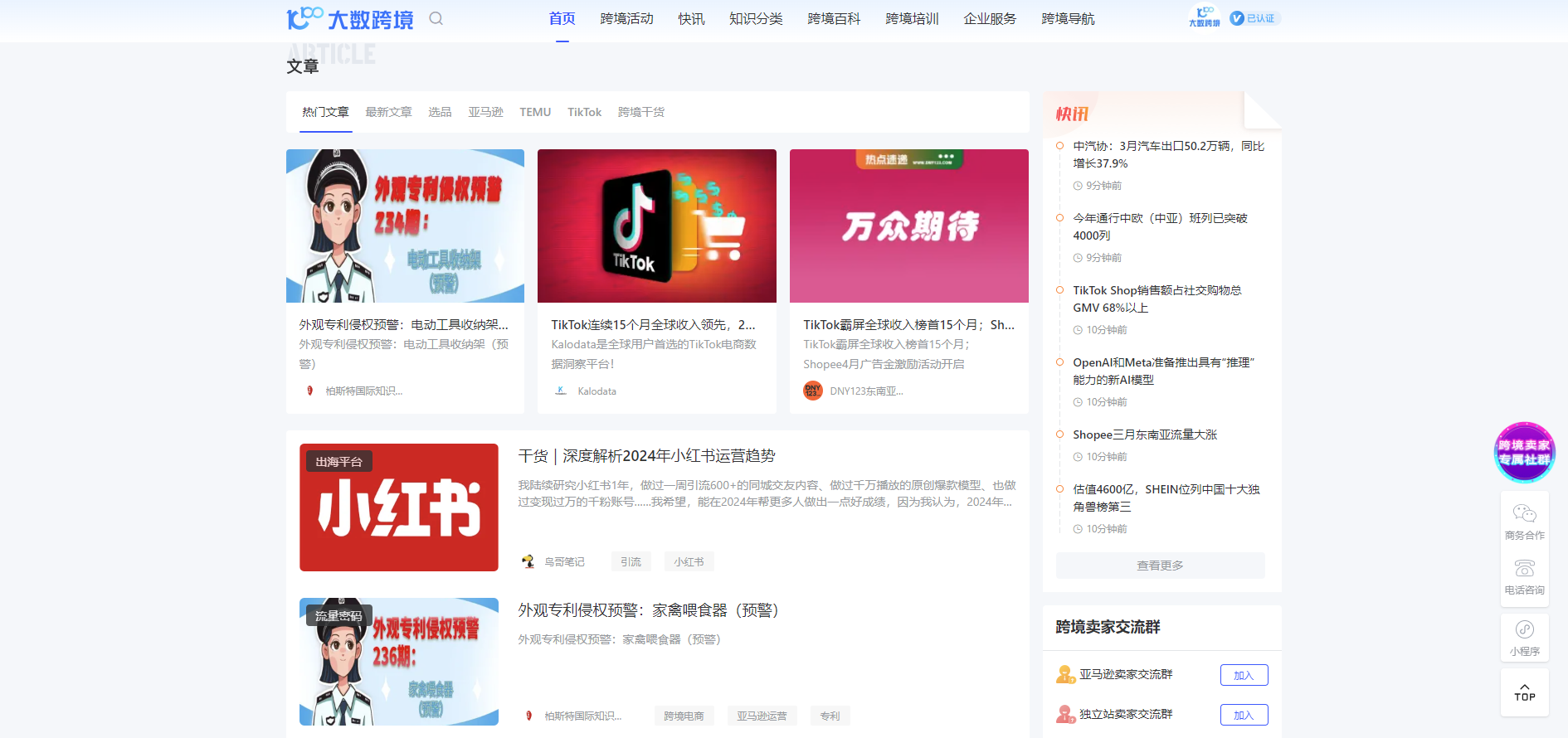Click the 独立站卖家交流群 group icon

click(1065, 714)
